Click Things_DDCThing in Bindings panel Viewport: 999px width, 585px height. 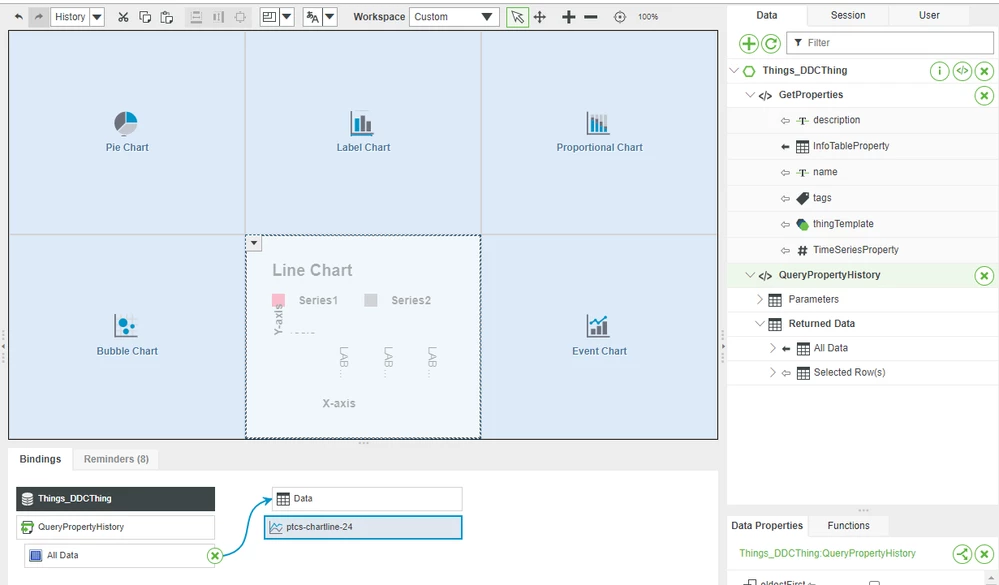(115, 499)
